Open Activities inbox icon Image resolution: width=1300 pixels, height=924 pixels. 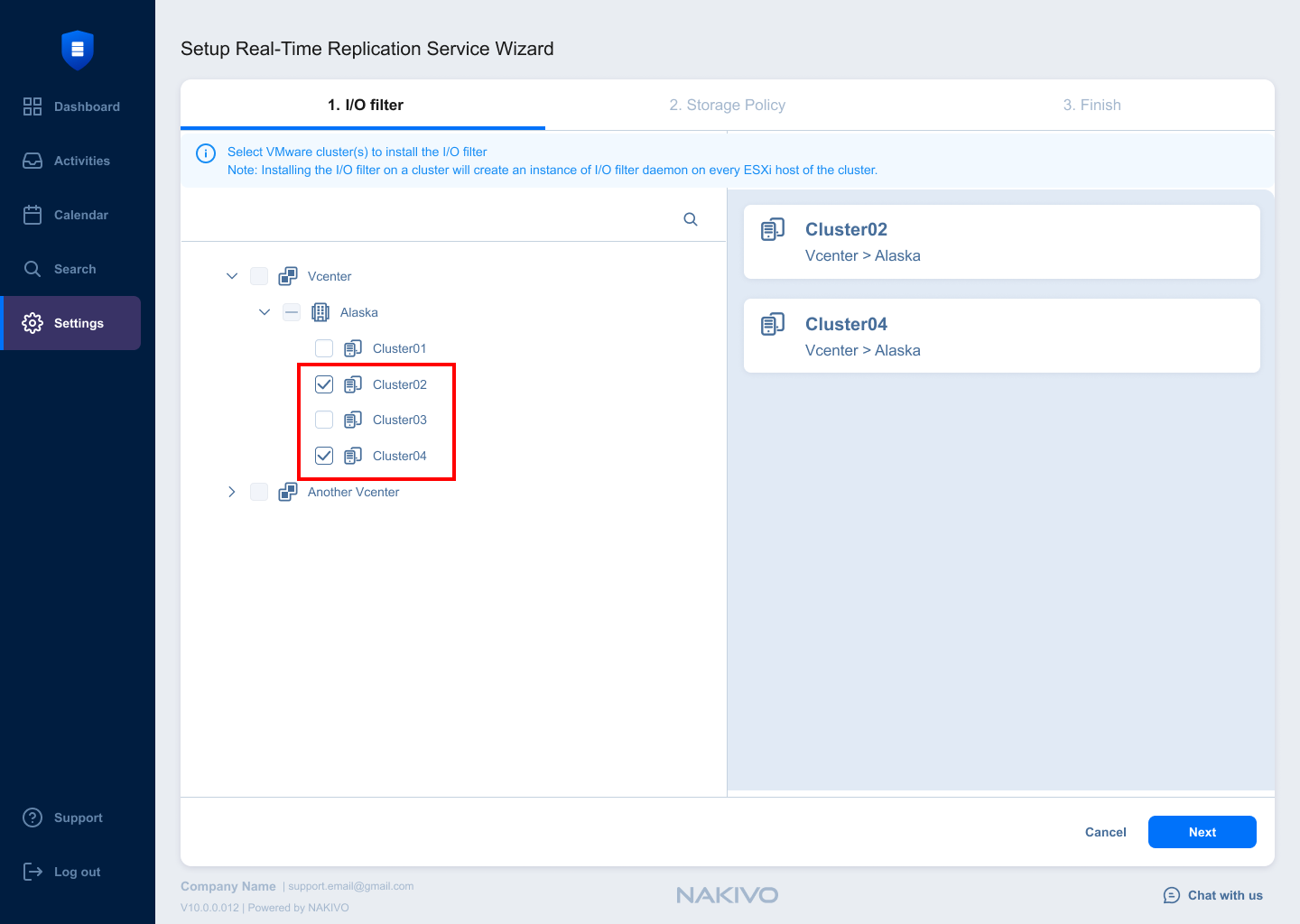pos(32,161)
